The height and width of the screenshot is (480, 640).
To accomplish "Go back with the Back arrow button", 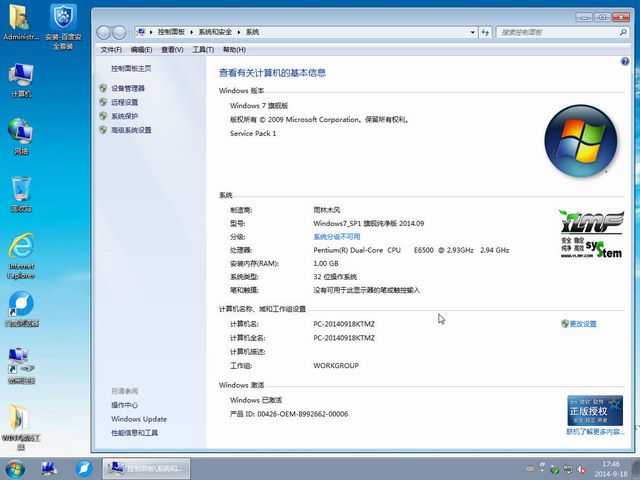I will 104,32.
